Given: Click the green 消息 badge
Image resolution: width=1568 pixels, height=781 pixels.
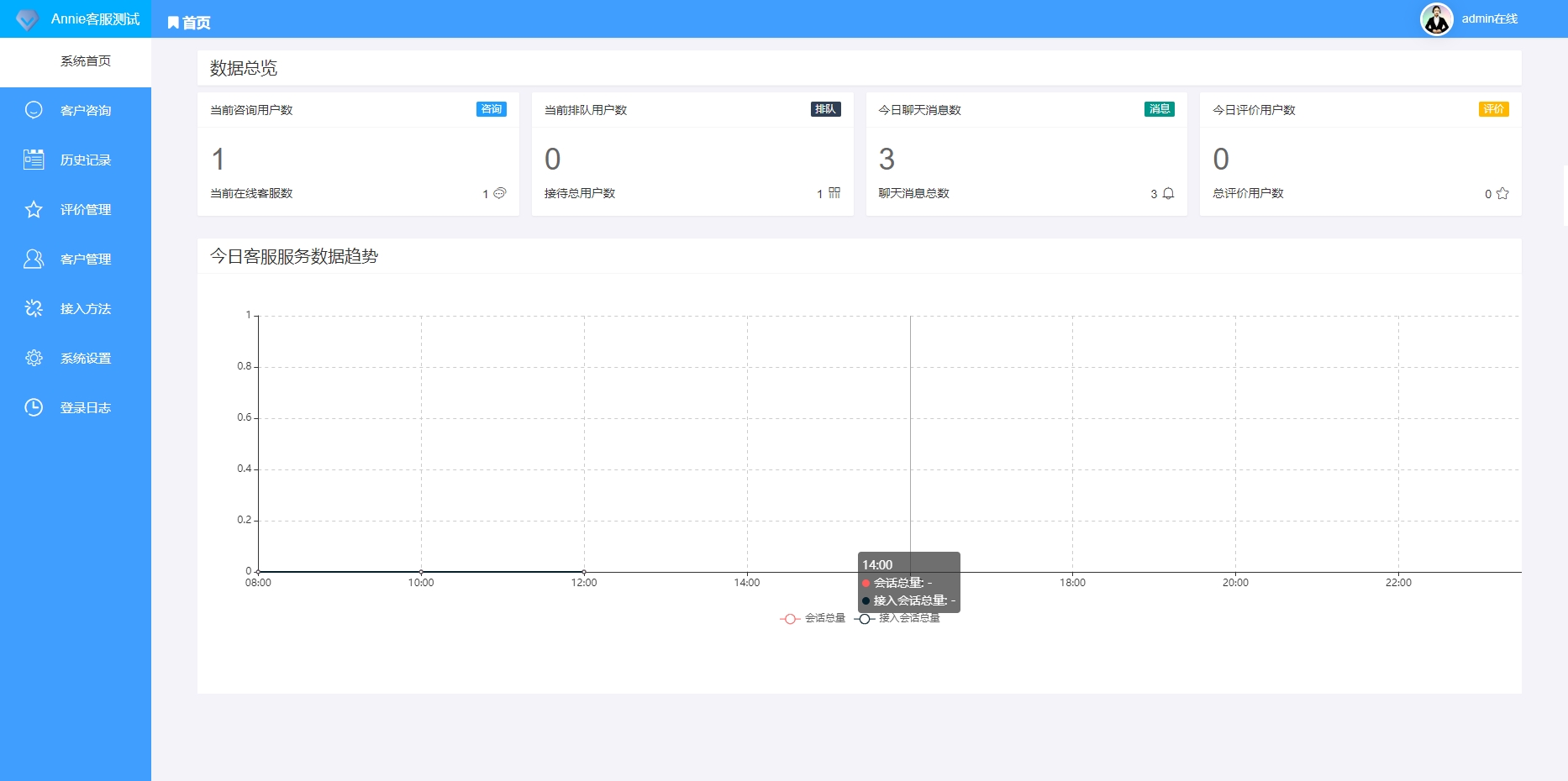Looking at the screenshot, I should point(1160,109).
